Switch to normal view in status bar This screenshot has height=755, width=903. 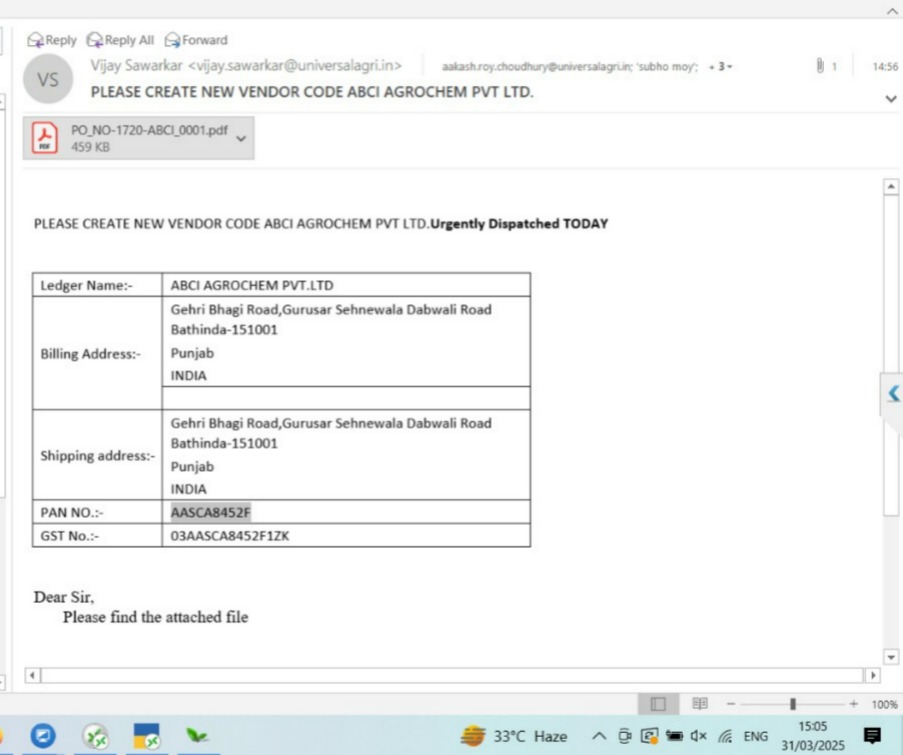coord(658,704)
